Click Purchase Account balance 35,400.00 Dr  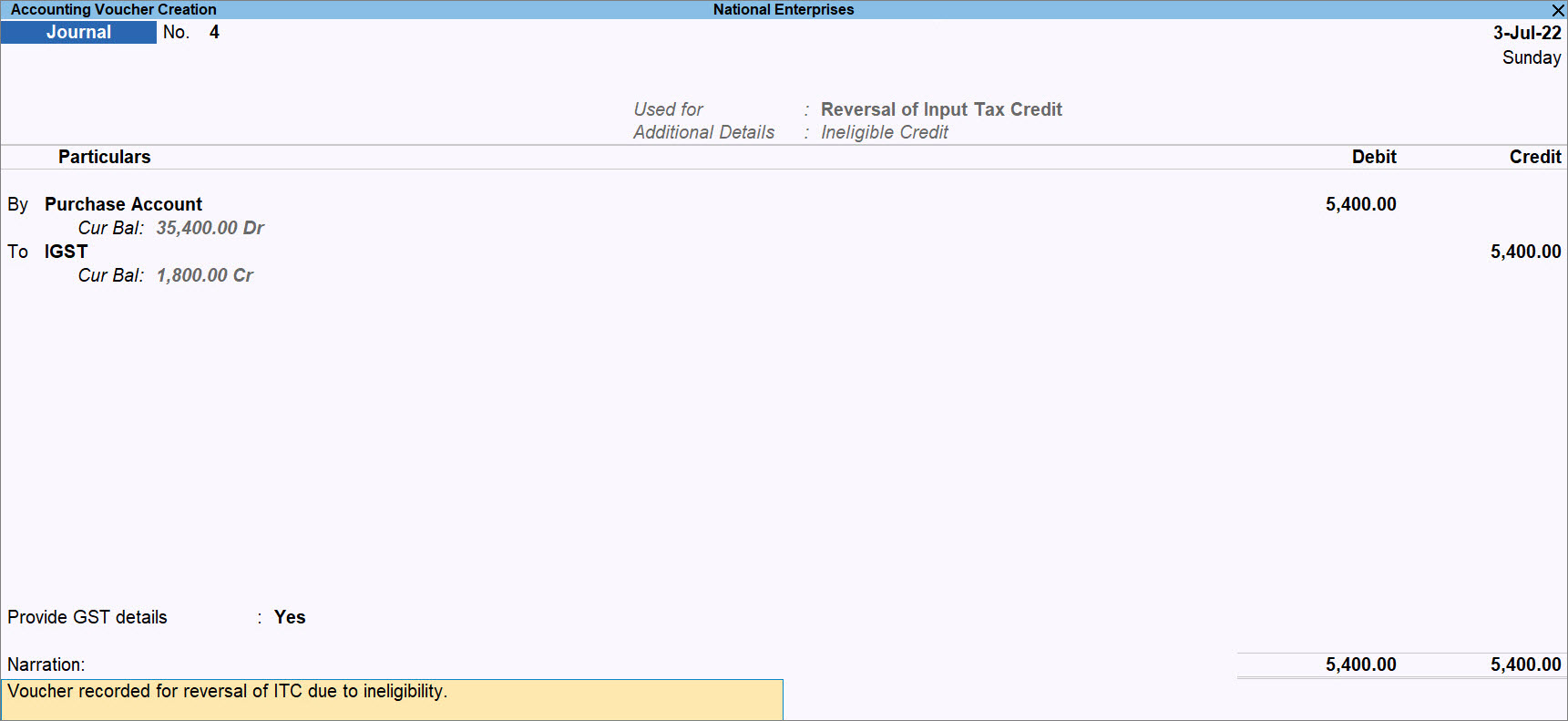click(x=210, y=228)
